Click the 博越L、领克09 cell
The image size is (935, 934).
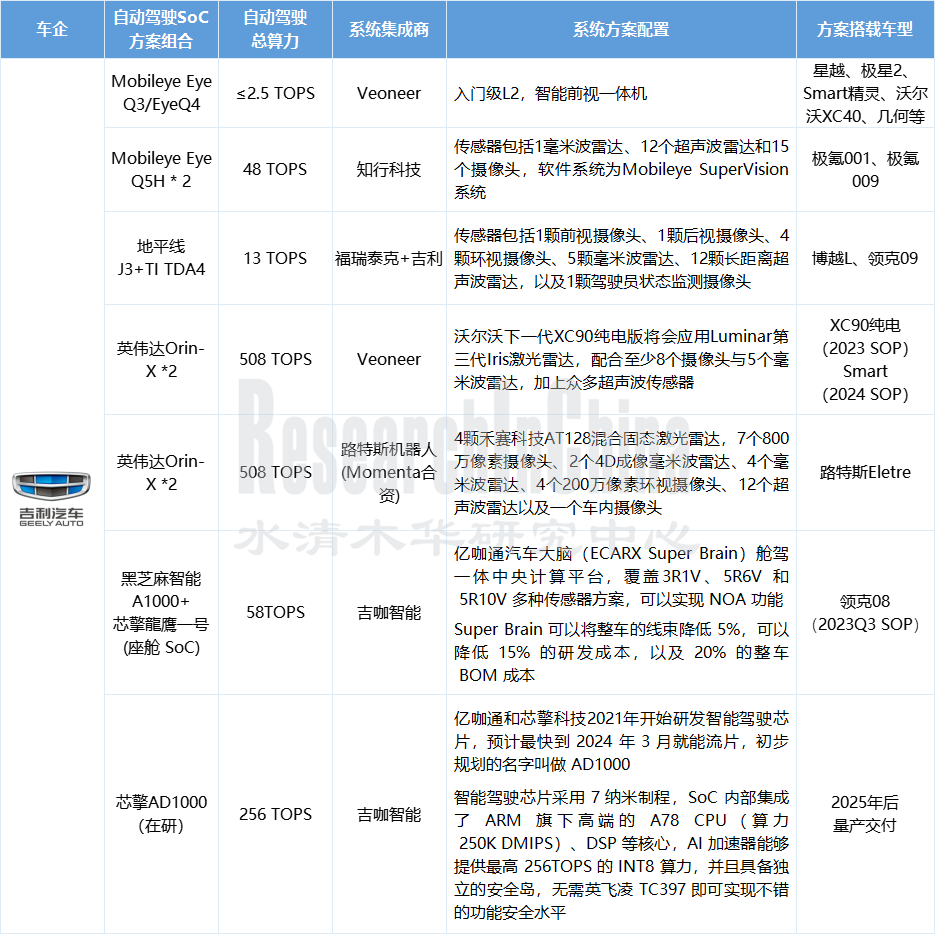[x=865, y=258]
